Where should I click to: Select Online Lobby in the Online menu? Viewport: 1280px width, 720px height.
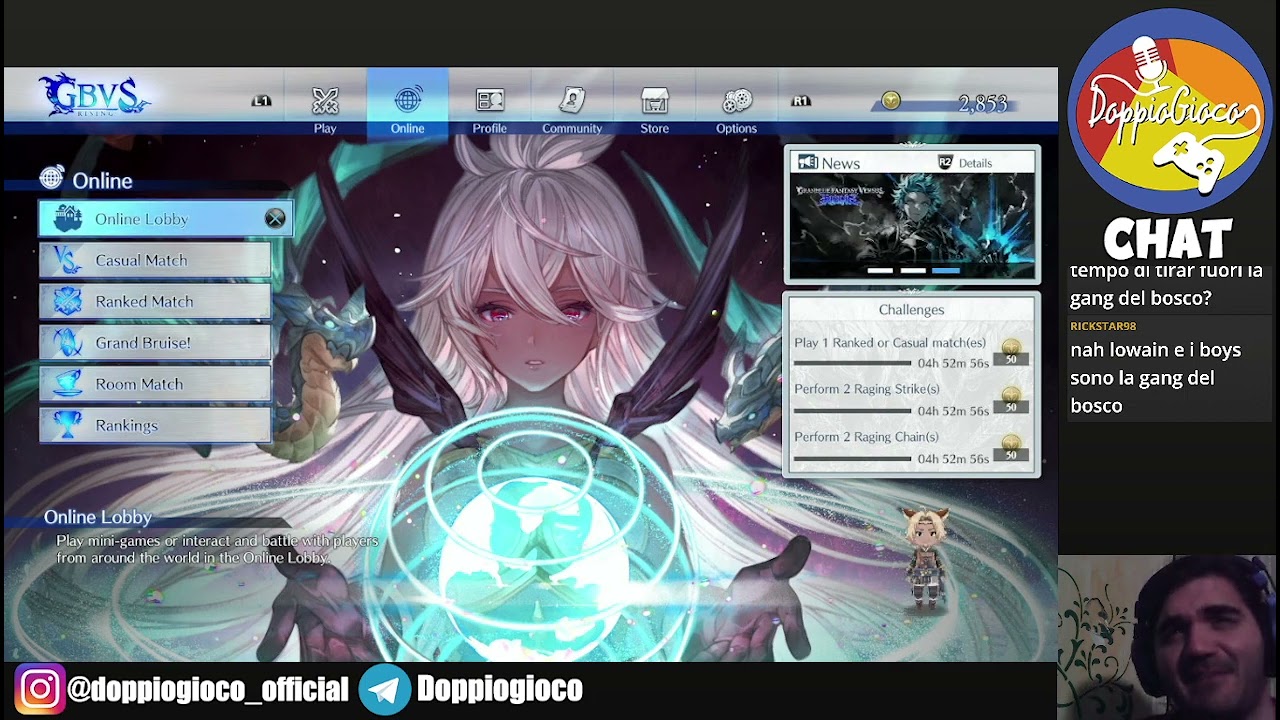[x=166, y=219]
